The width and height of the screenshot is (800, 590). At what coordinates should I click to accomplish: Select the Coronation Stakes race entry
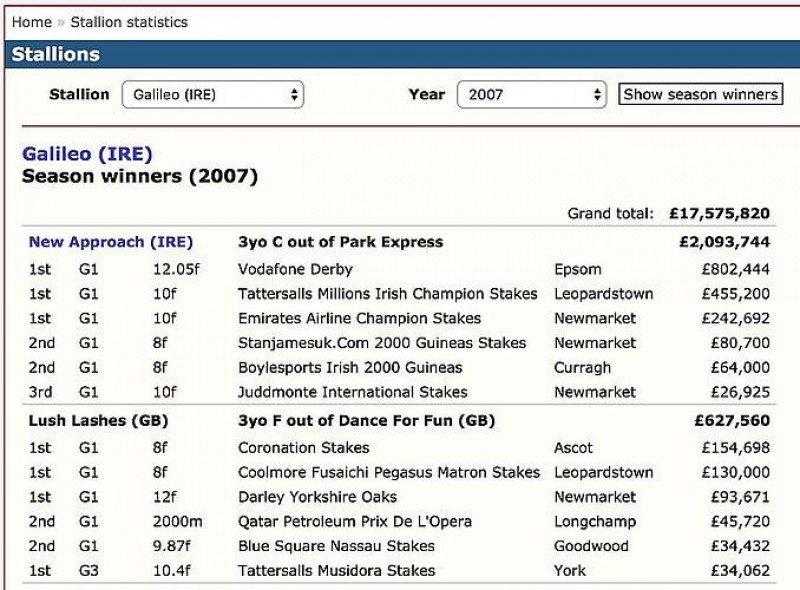[x=303, y=448]
